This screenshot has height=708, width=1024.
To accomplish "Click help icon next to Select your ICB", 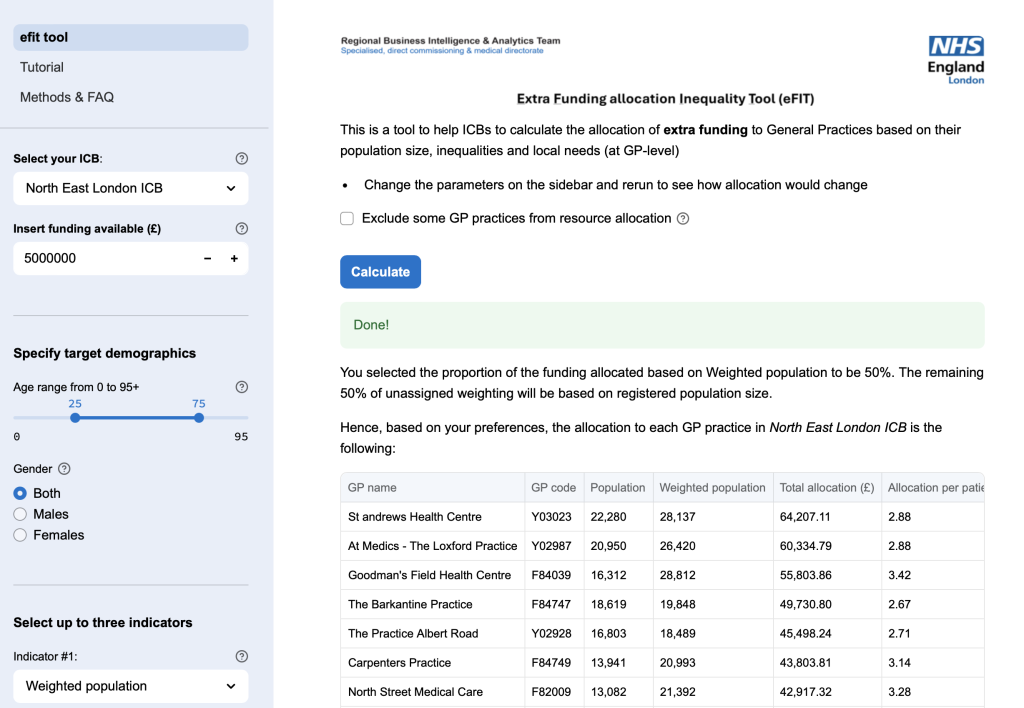I will click(x=241, y=159).
